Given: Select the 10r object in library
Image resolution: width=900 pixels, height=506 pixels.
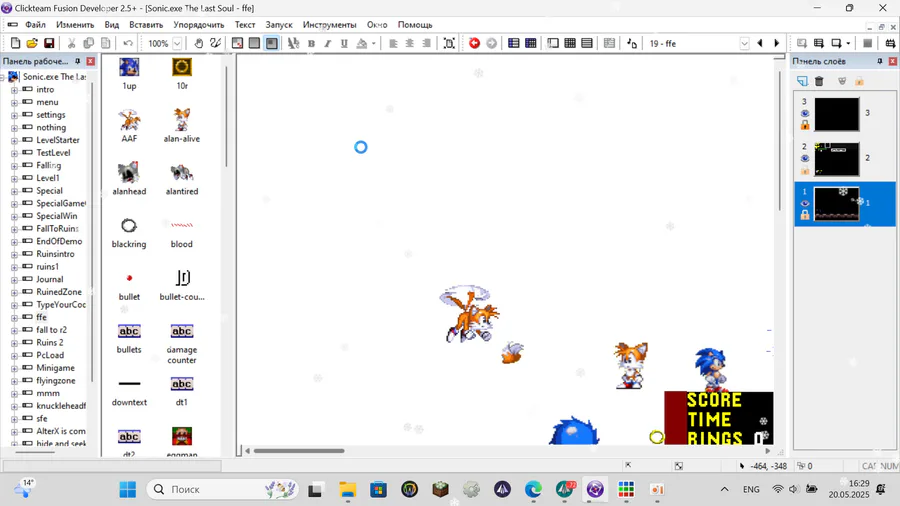Looking at the screenshot, I should click(182, 73).
